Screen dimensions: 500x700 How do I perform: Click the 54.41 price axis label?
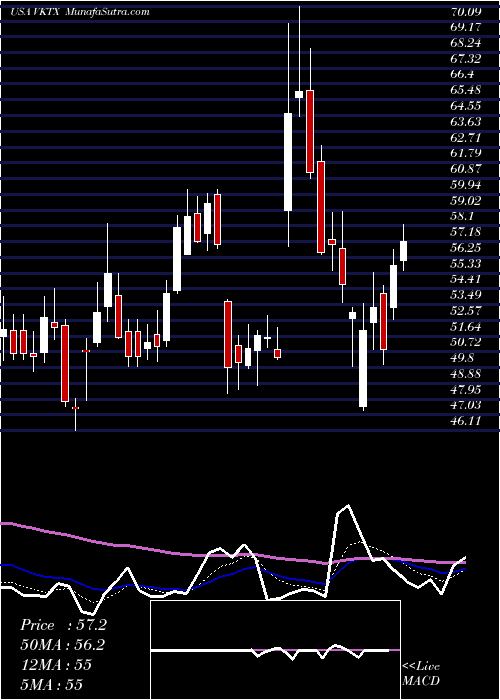tap(466, 279)
